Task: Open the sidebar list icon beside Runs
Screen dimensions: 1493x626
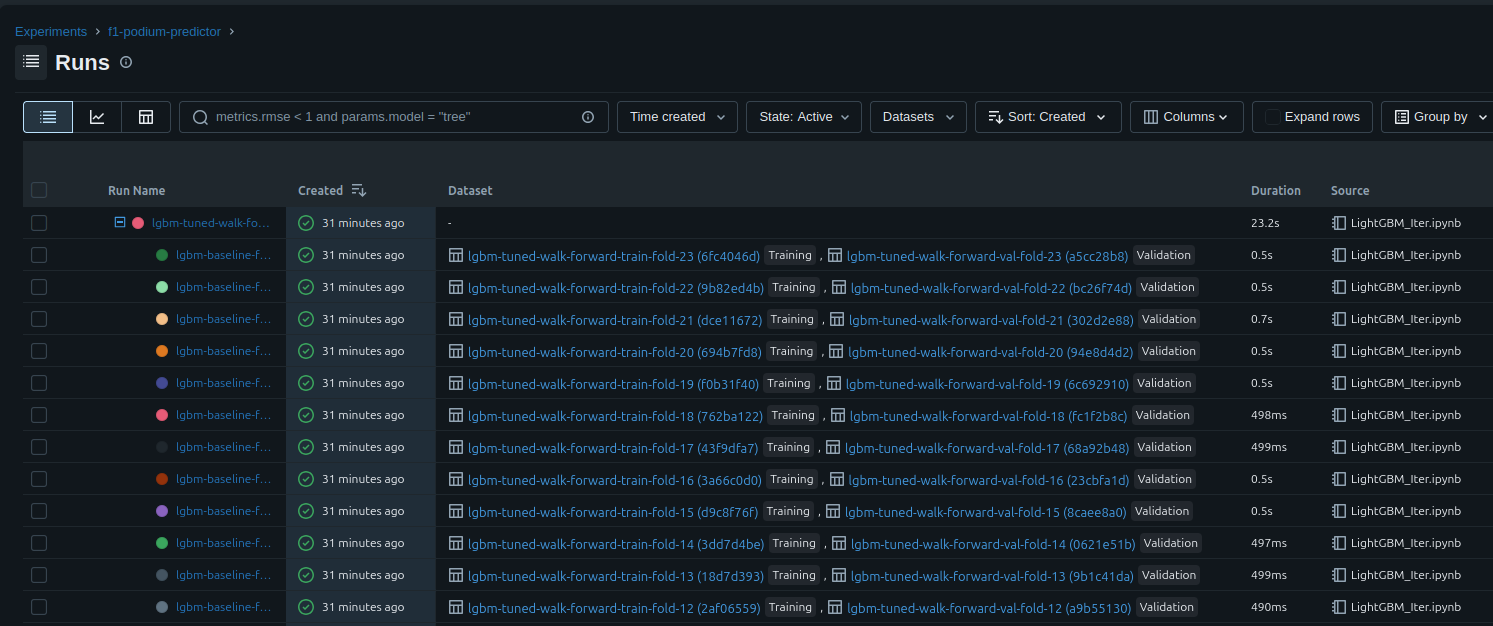Action: (31, 62)
